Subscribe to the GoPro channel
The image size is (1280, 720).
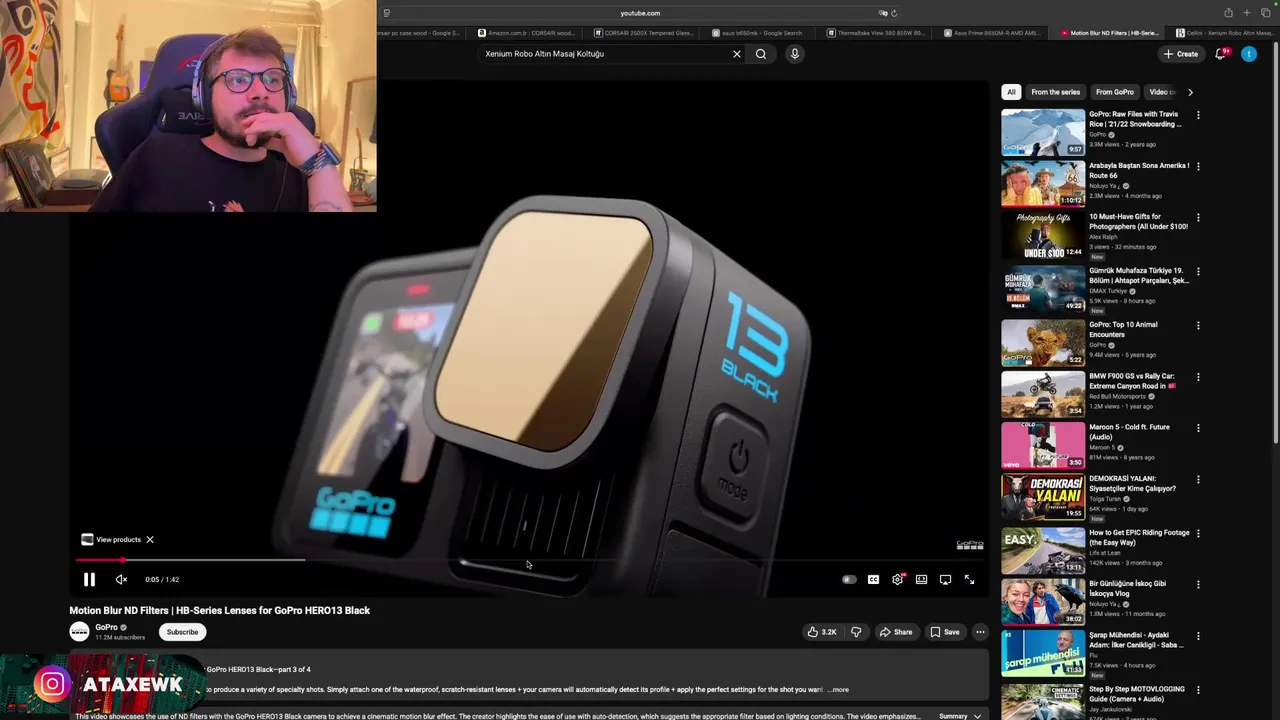(182, 632)
